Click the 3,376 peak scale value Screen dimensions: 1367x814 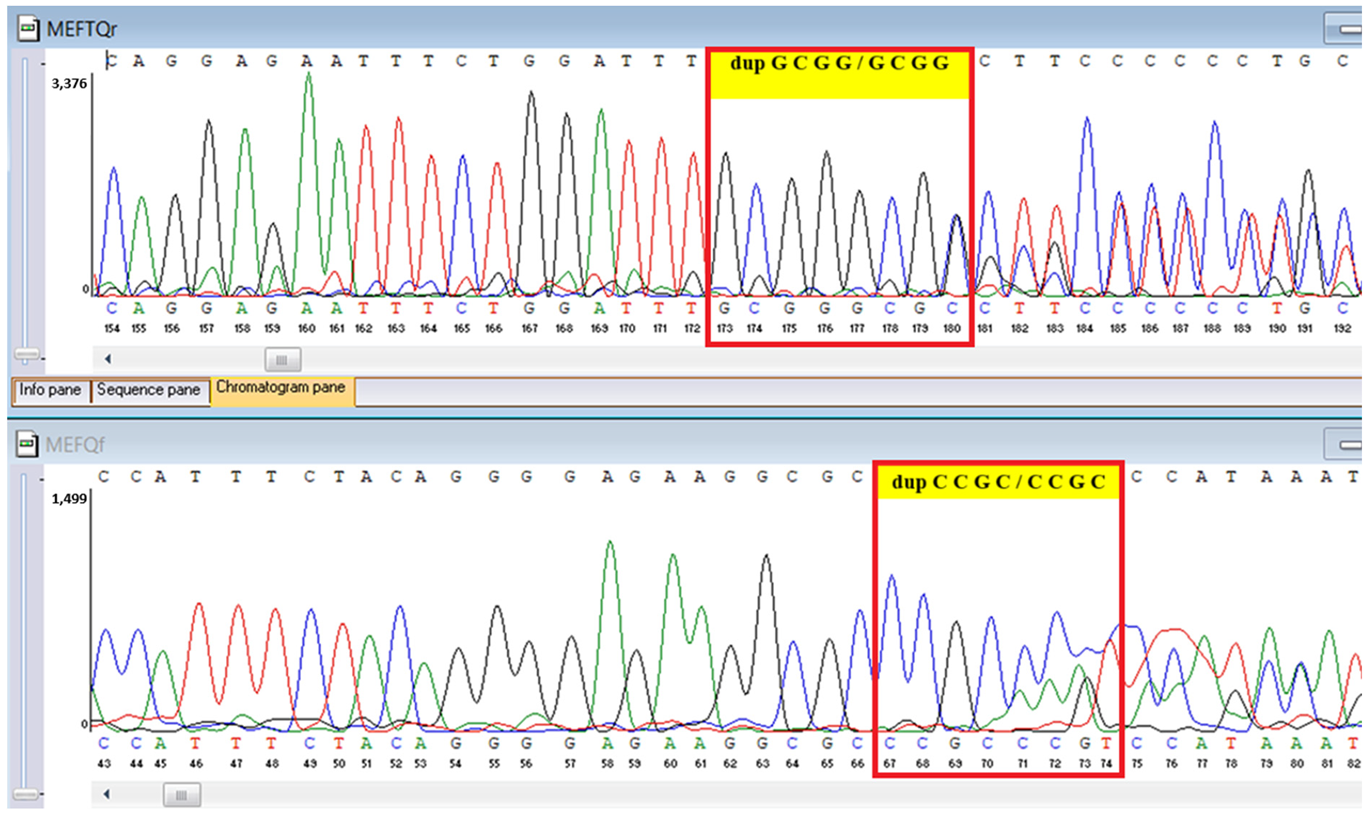click(x=70, y=84)
